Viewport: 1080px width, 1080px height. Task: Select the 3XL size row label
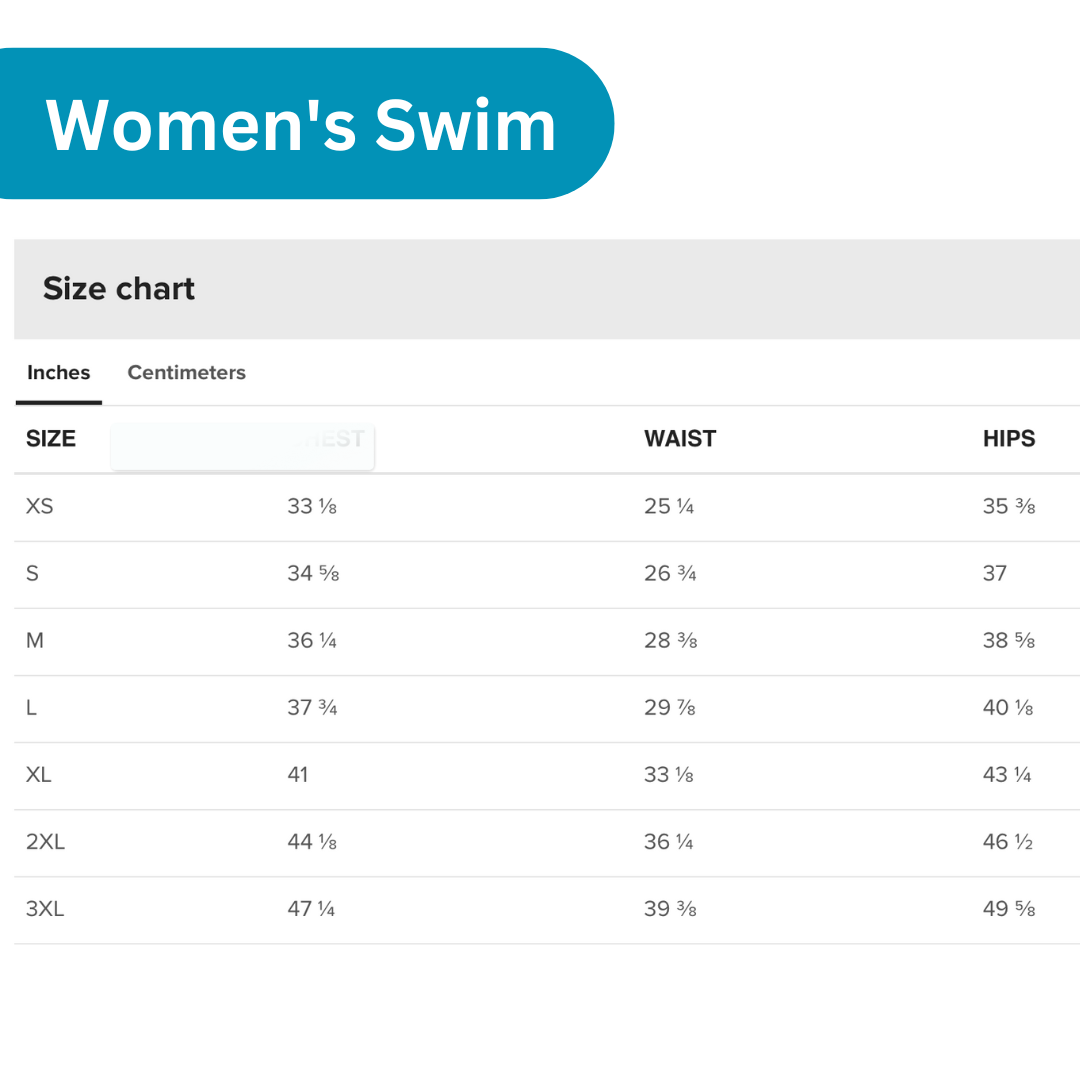[x=45, y=909]
